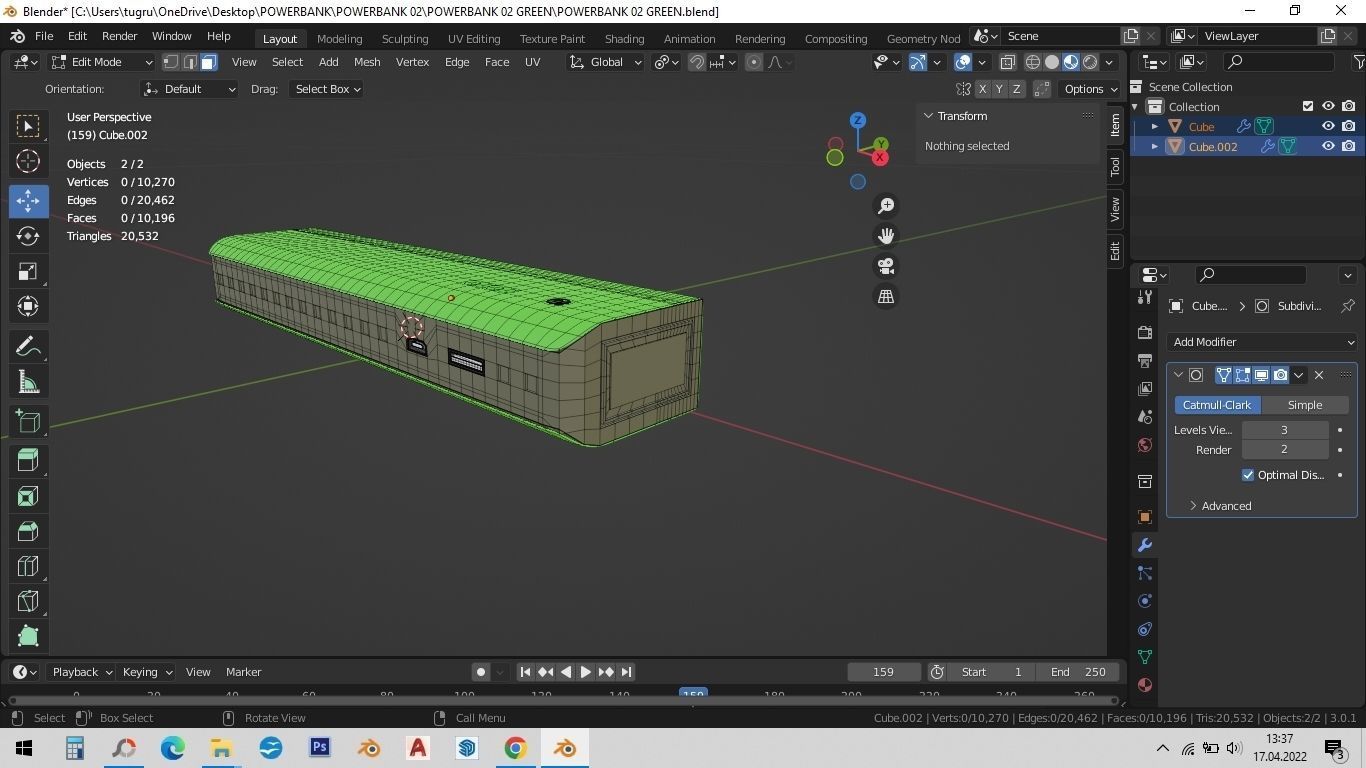Enable face select mode
Image resolution: width=1366 pixels, height=768 pixels.
click(208, 62)
